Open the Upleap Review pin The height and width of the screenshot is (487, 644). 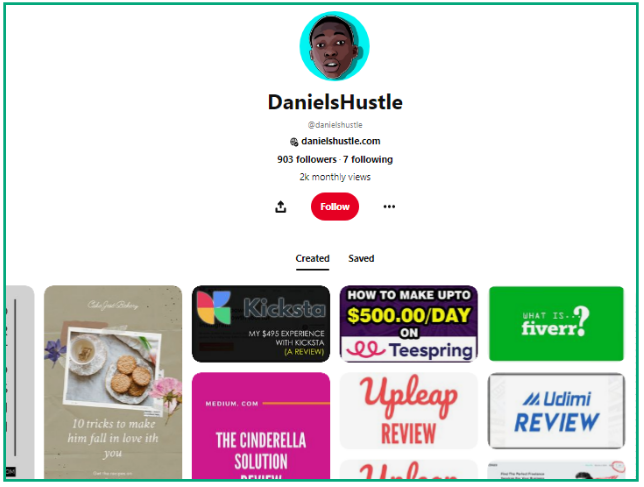pyautogui.click(x=409, y=411)
